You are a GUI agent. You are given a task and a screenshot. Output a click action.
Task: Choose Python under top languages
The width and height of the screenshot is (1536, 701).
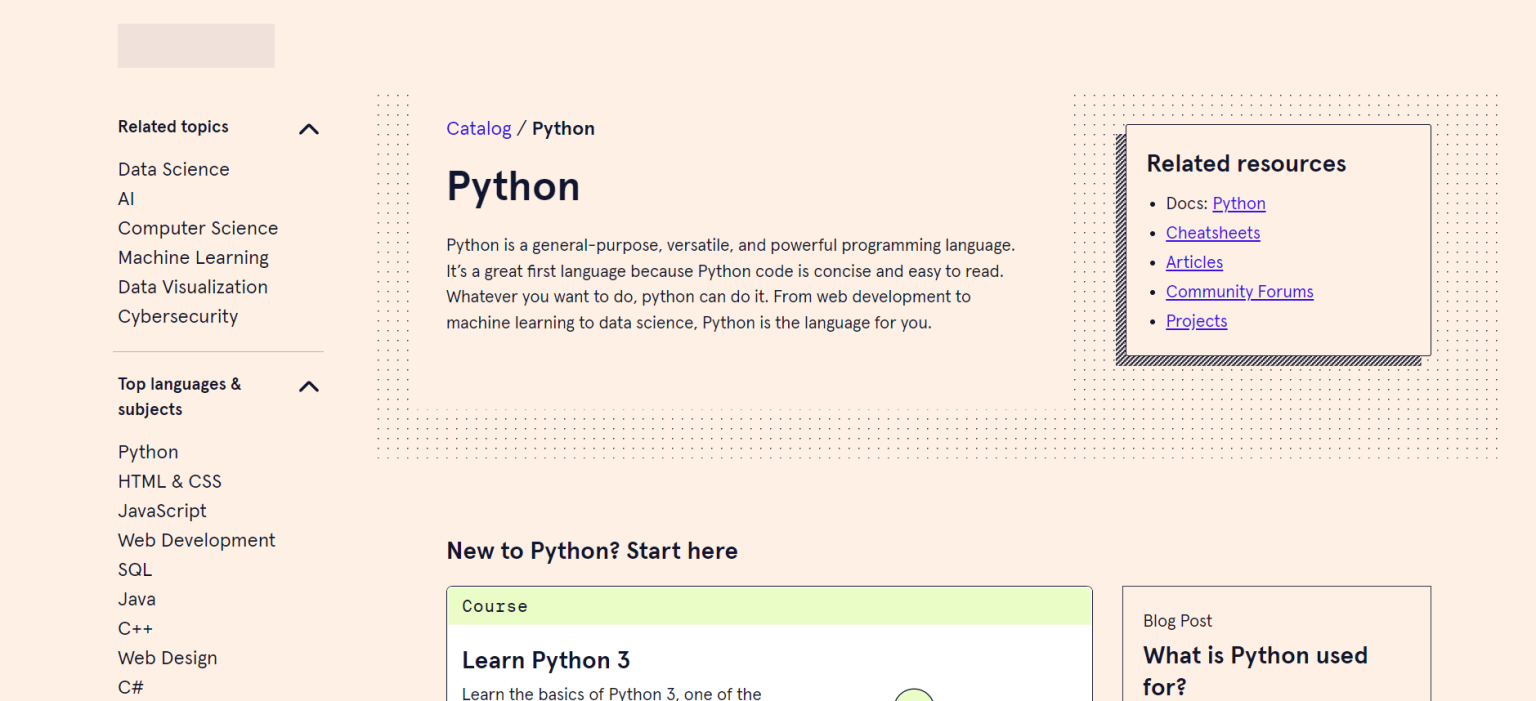(x=148, y=451)
